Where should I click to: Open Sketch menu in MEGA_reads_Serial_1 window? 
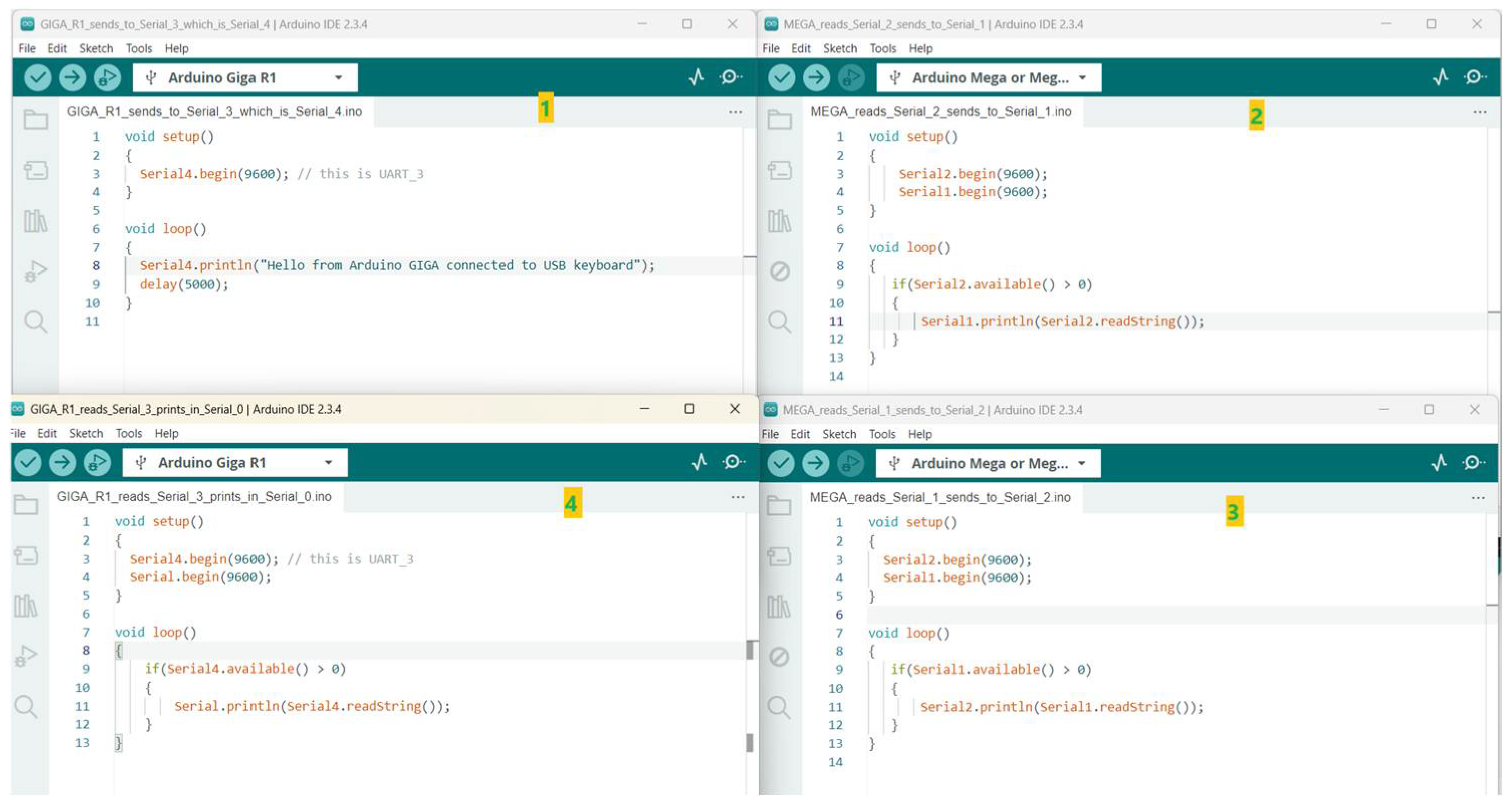click(x=839, y=434)
